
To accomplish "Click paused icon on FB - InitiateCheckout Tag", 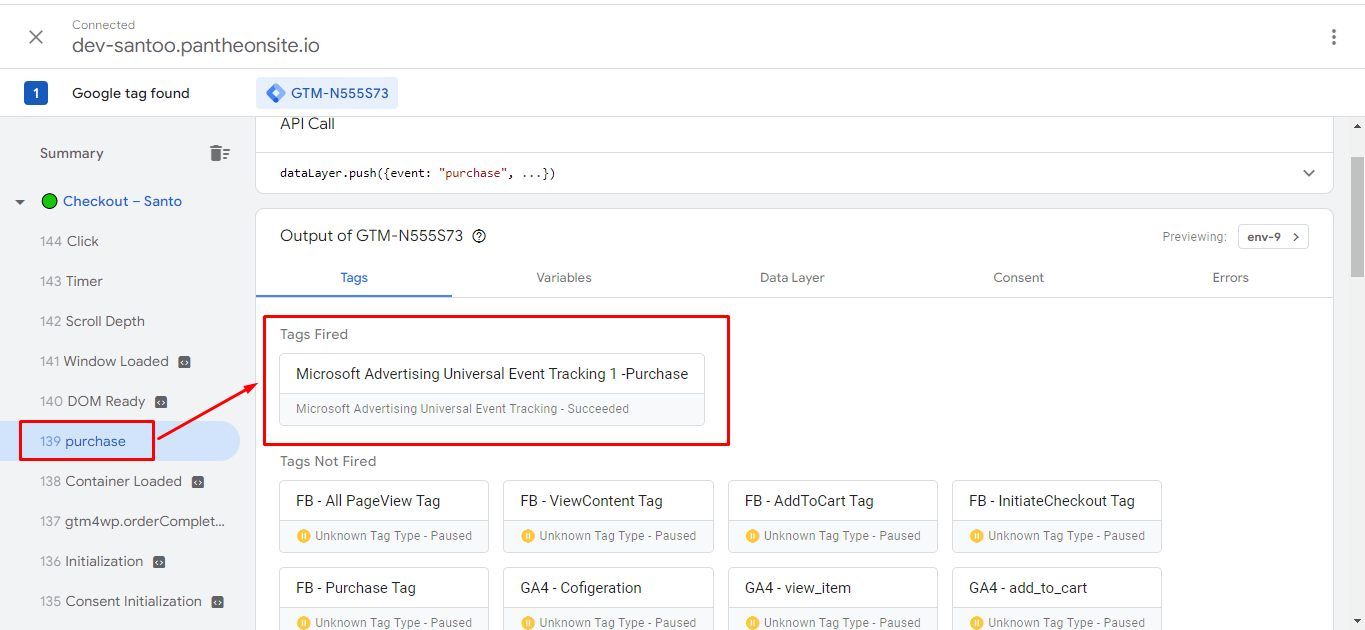I will [976, 536].
